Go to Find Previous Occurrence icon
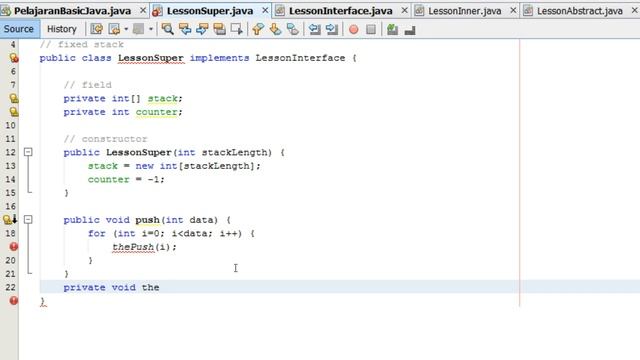The width and height of the screenshot is (640, 360). [185, 29]
